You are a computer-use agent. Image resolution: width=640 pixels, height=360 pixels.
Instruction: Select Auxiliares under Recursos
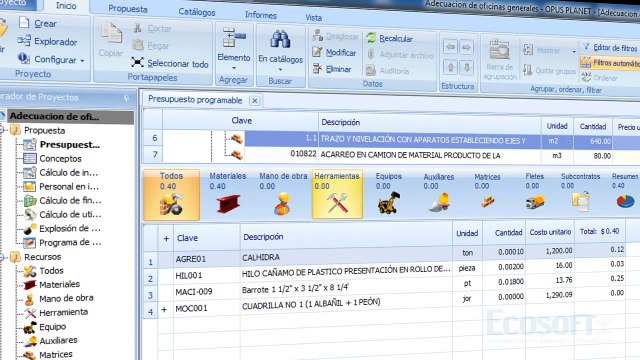coord(58,340)
